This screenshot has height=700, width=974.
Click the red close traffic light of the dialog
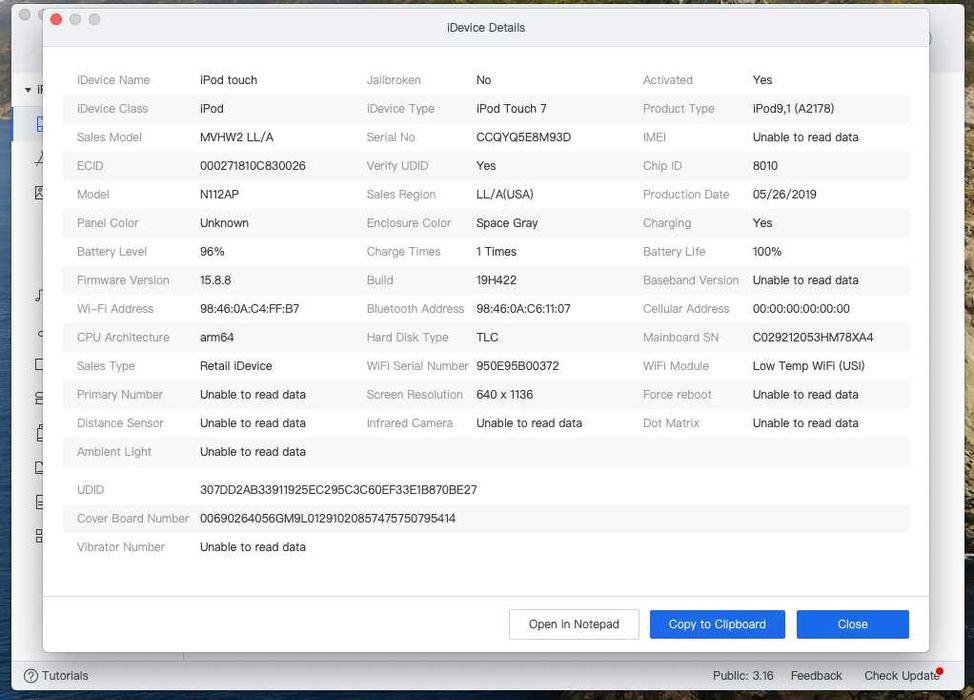click(x=56, y=19)
